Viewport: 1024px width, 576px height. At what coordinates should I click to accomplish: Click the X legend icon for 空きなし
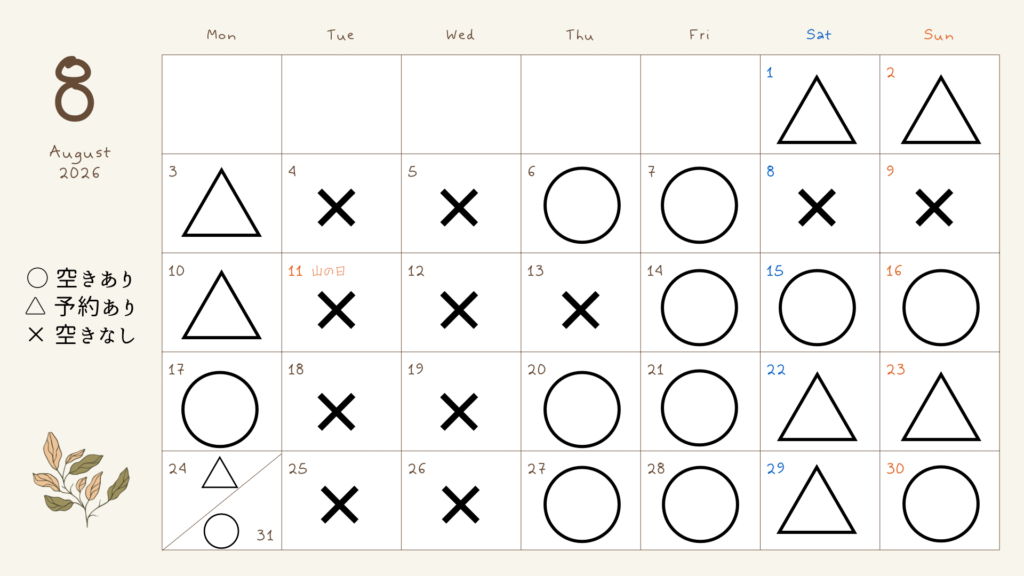click(x=36, y=335)
